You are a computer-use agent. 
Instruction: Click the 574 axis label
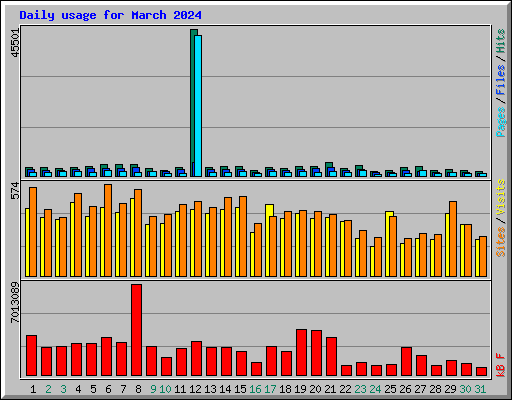point(15,190)
